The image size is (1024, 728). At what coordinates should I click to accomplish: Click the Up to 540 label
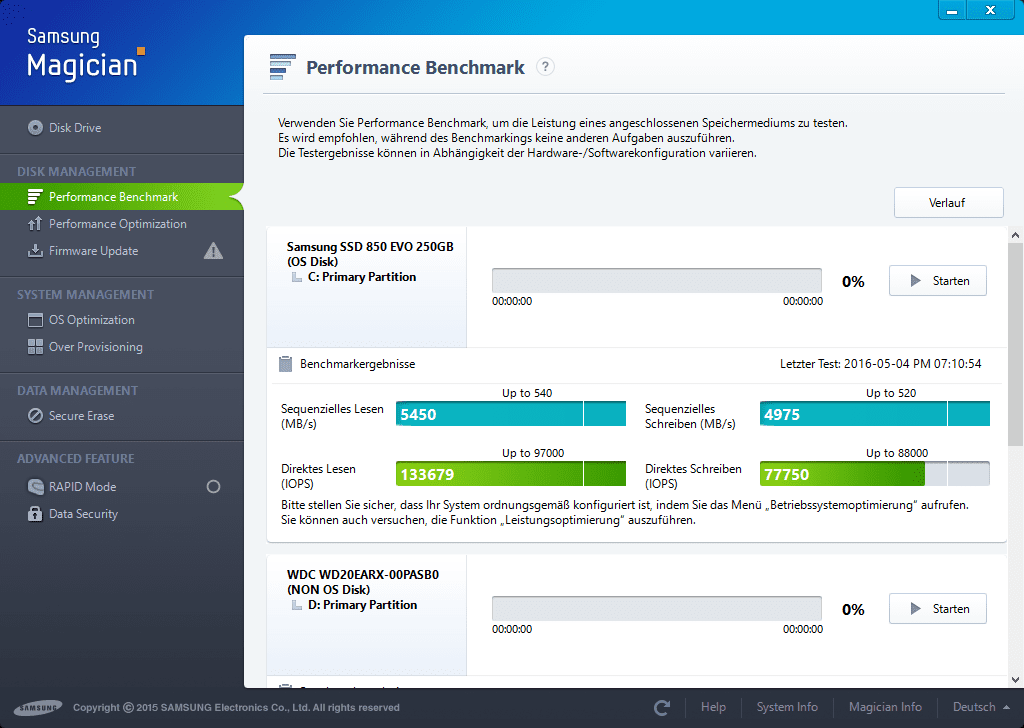coord(526,392)
